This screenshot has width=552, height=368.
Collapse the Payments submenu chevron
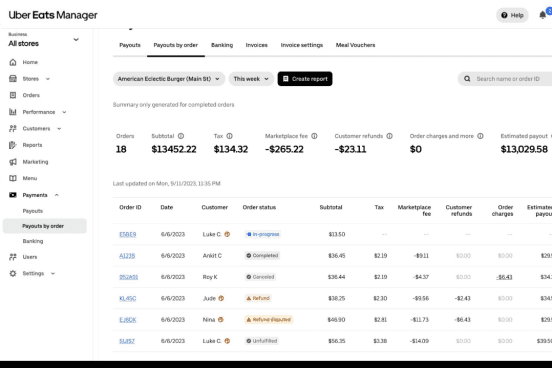[57, 195]
